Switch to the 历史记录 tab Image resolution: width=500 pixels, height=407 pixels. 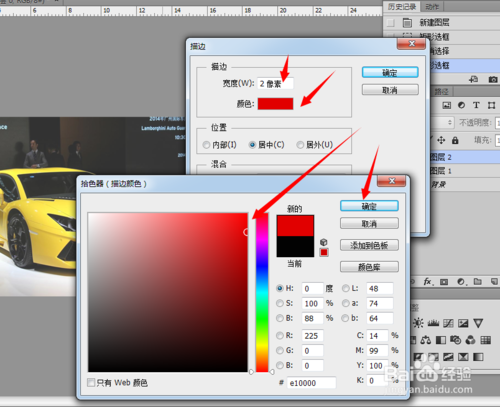coord(402,7)
